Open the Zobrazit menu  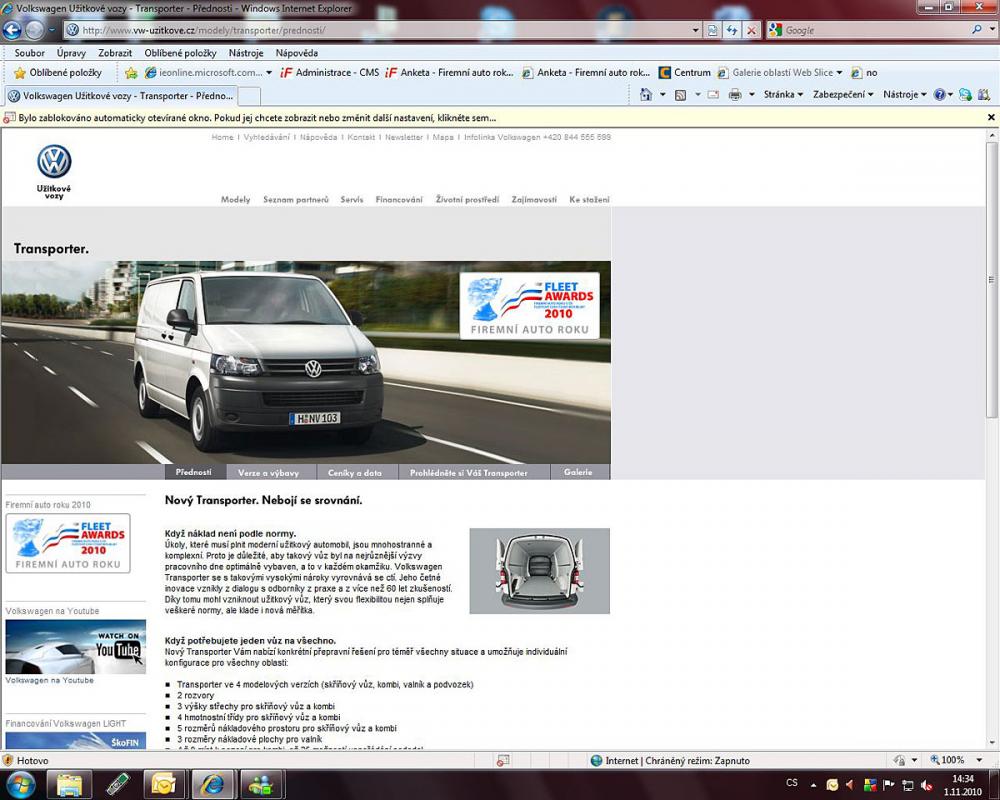115,53
